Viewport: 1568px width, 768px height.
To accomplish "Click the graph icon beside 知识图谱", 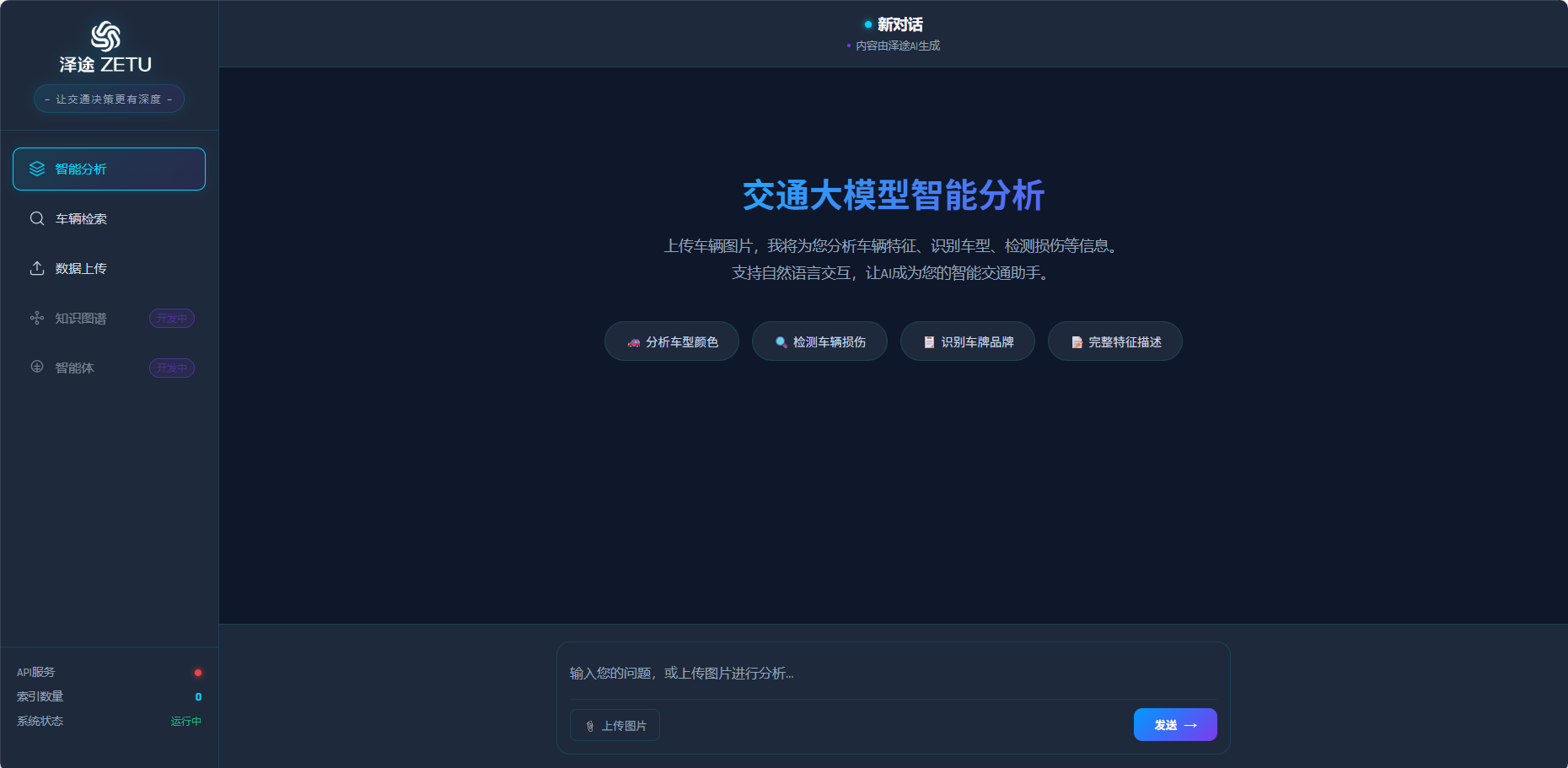I will tap(37, 318).
